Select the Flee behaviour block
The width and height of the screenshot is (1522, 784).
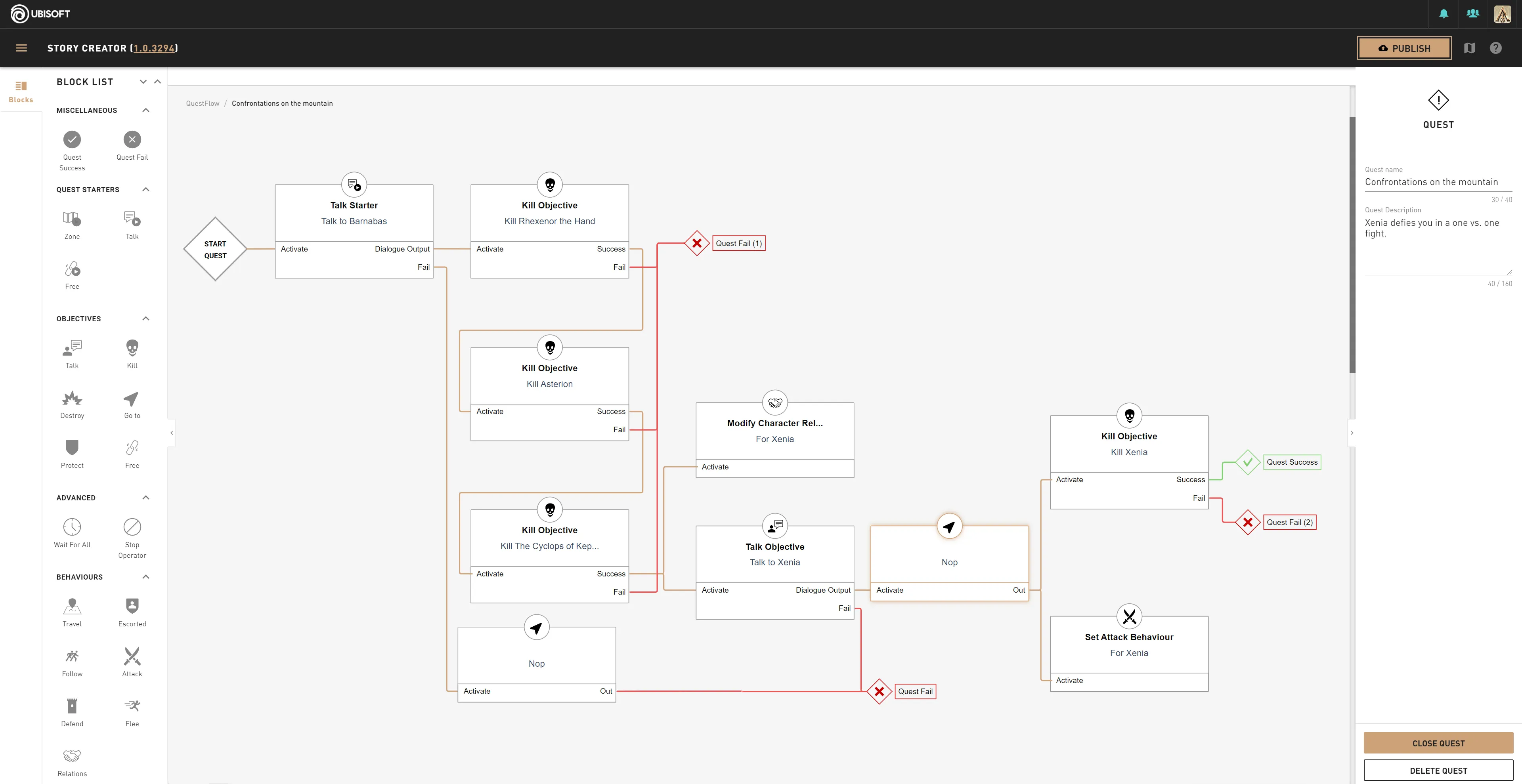(132, 706)
